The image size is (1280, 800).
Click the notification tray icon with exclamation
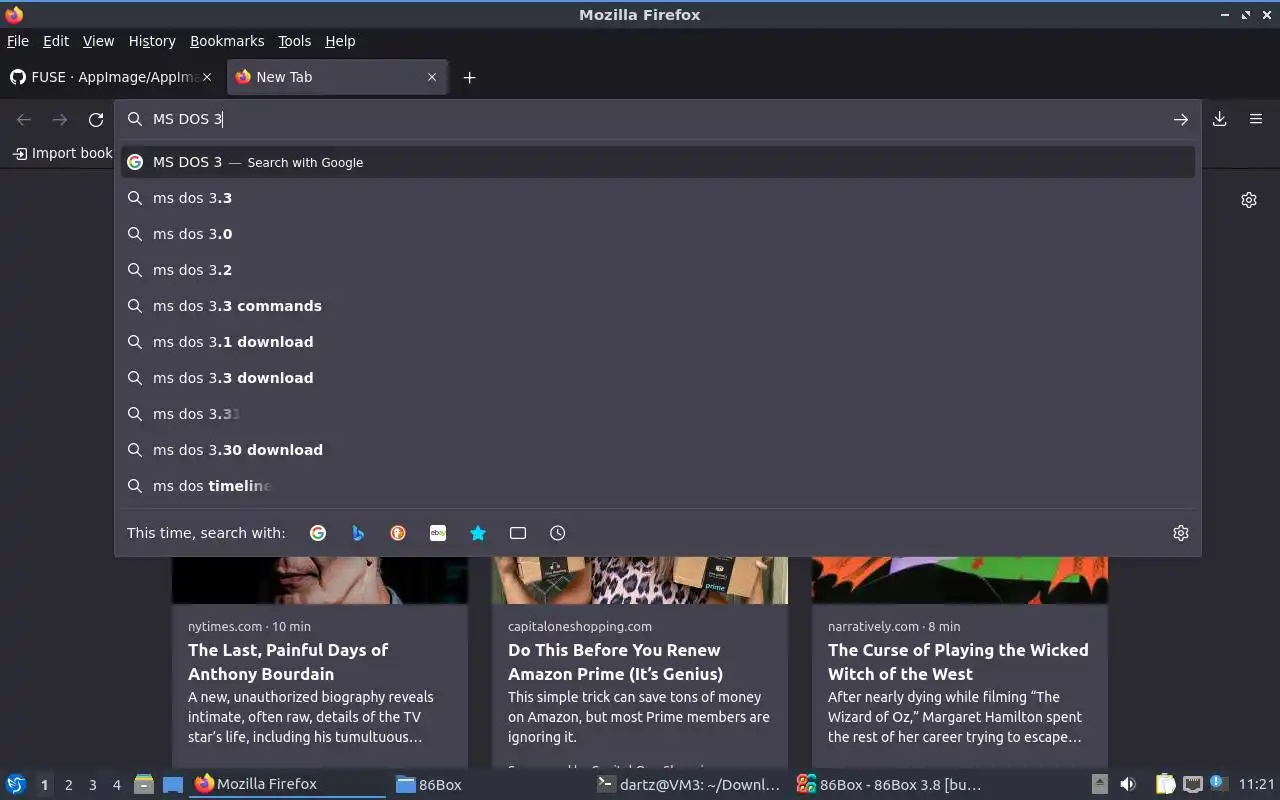(x=1217, y=783)
